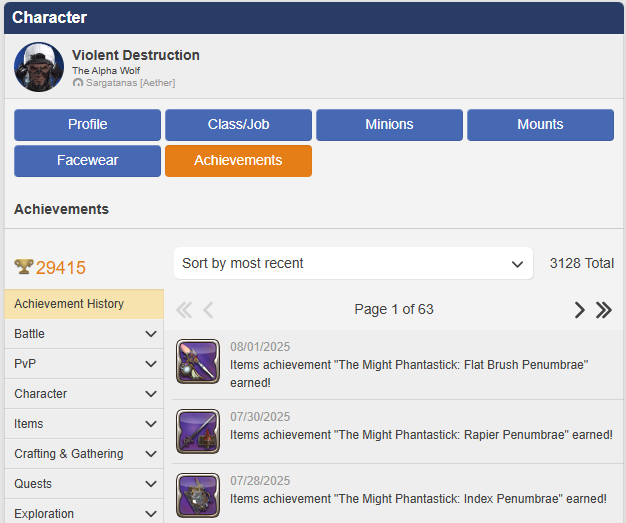626x523 pixels.
Task: Click The Alpha Wolf title text
Action: [x=106, y=71]
